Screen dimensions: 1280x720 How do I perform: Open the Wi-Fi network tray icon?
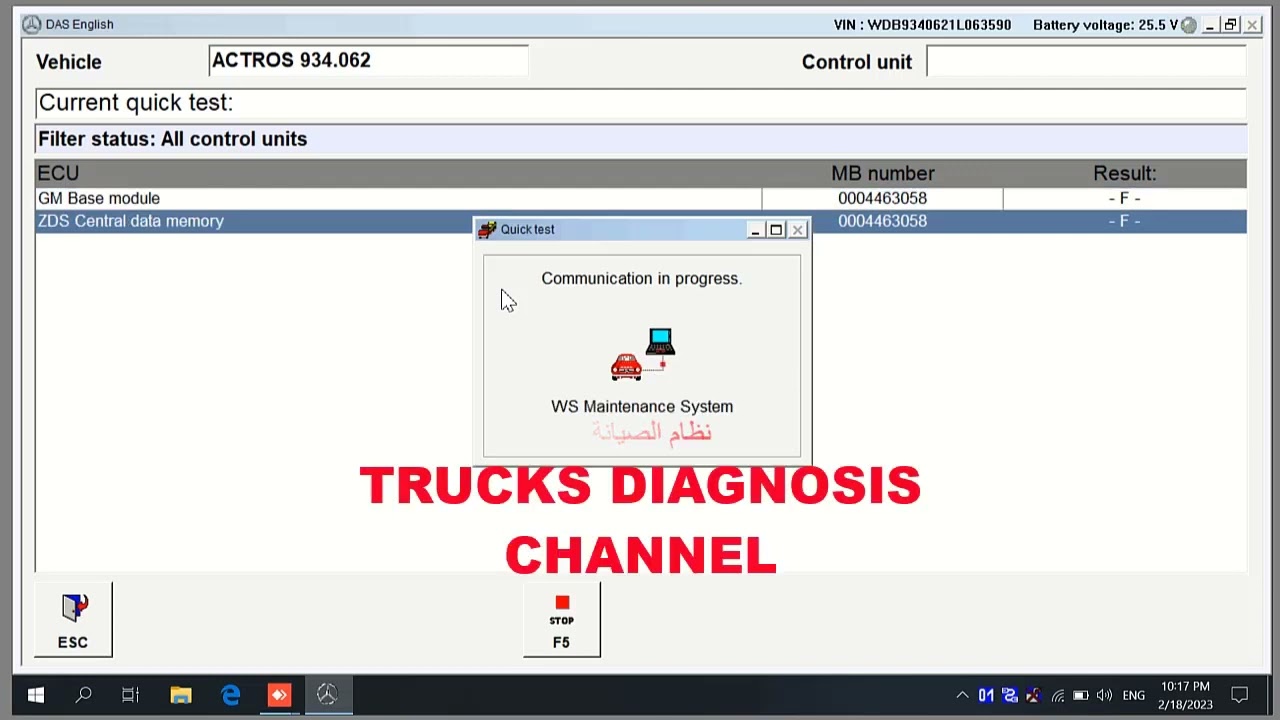[x=1057, y=695]
